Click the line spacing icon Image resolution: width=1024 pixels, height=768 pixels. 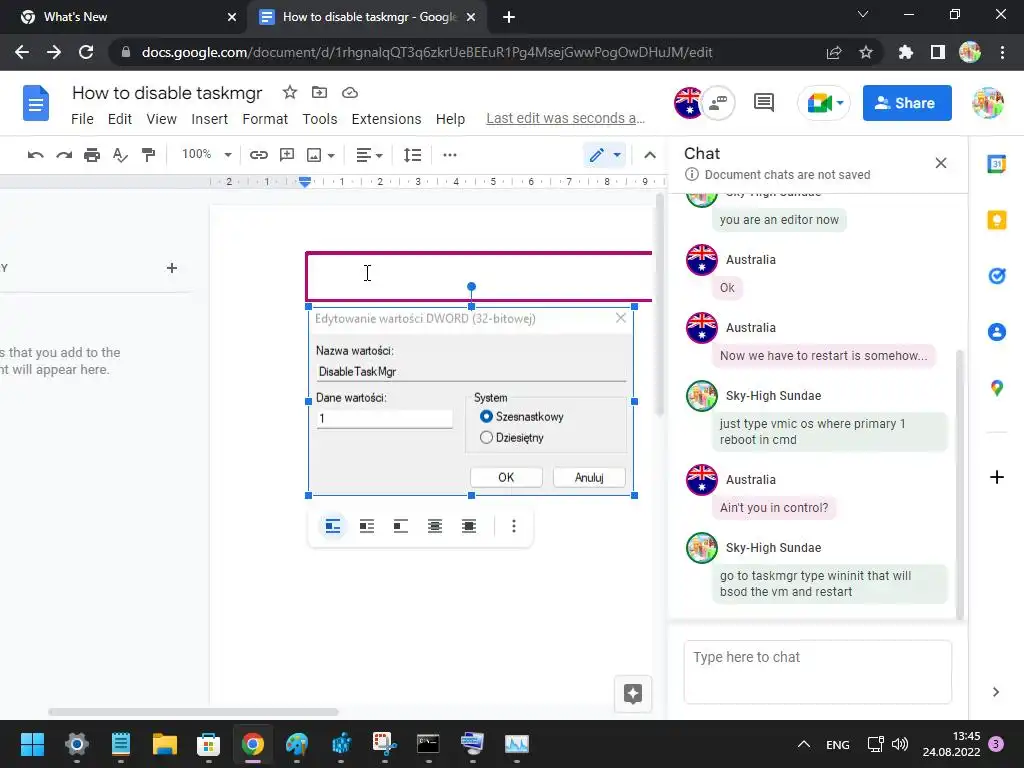412,155
